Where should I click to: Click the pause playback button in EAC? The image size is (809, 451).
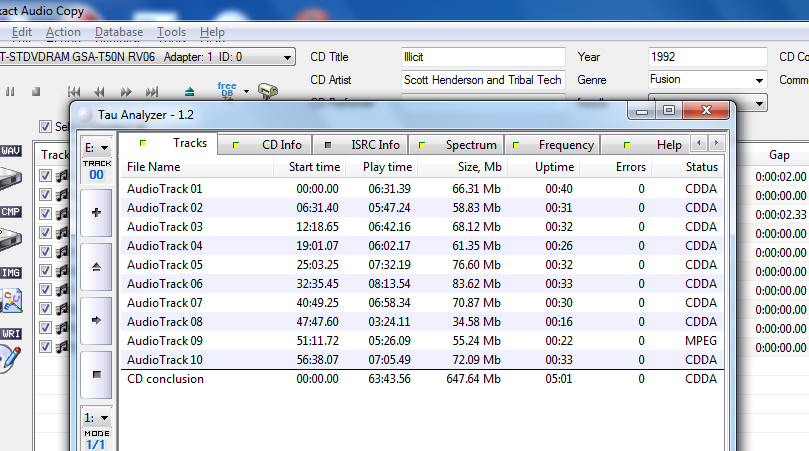[x=10, y=92]
